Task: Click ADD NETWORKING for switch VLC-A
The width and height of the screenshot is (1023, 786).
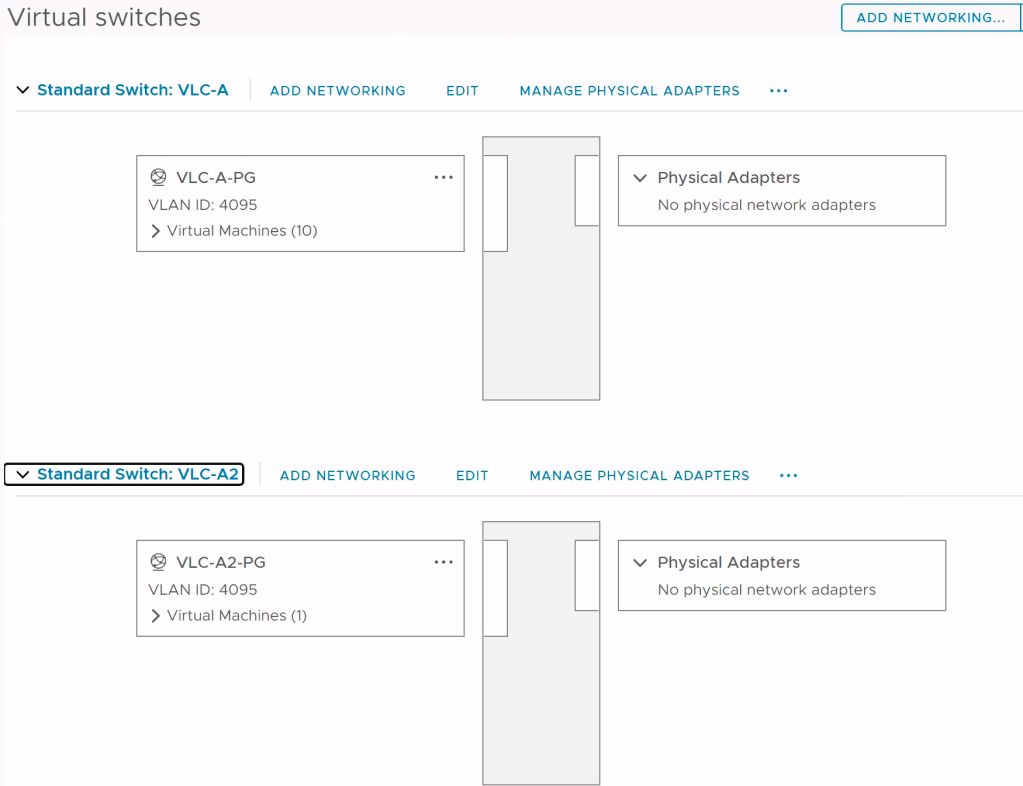Action: pyautogui.click(x=338, y=91)
